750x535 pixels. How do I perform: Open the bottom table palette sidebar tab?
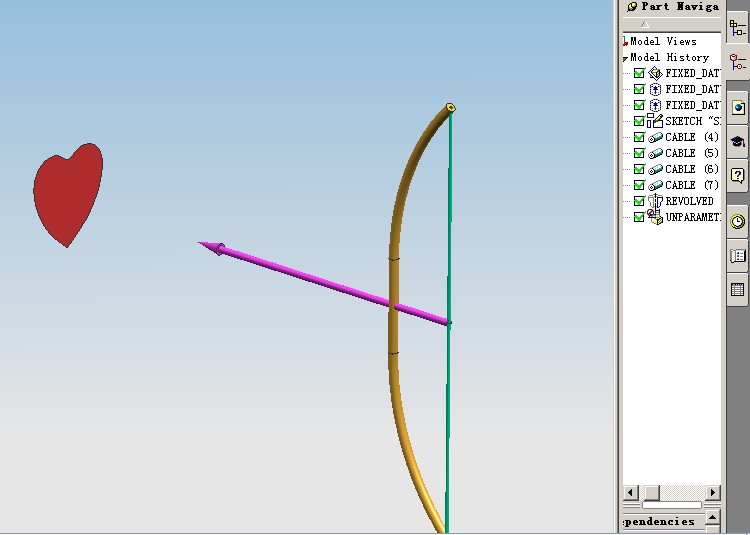click(738, 290)
